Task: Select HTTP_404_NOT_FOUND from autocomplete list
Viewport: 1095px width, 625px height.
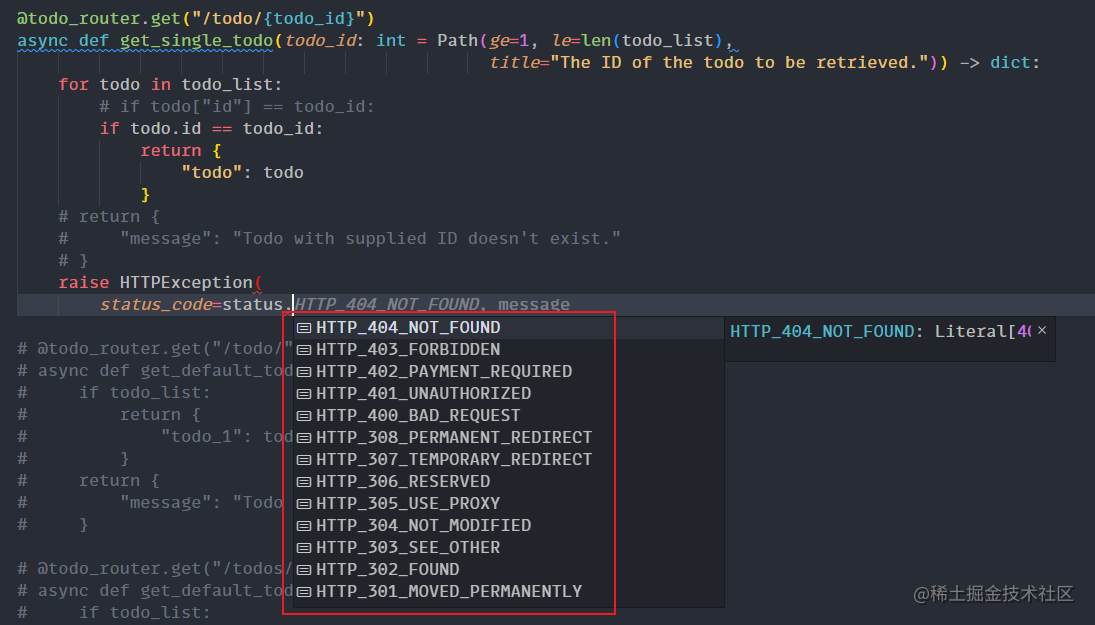Action: pyautogui.click(x=508, y=327)
